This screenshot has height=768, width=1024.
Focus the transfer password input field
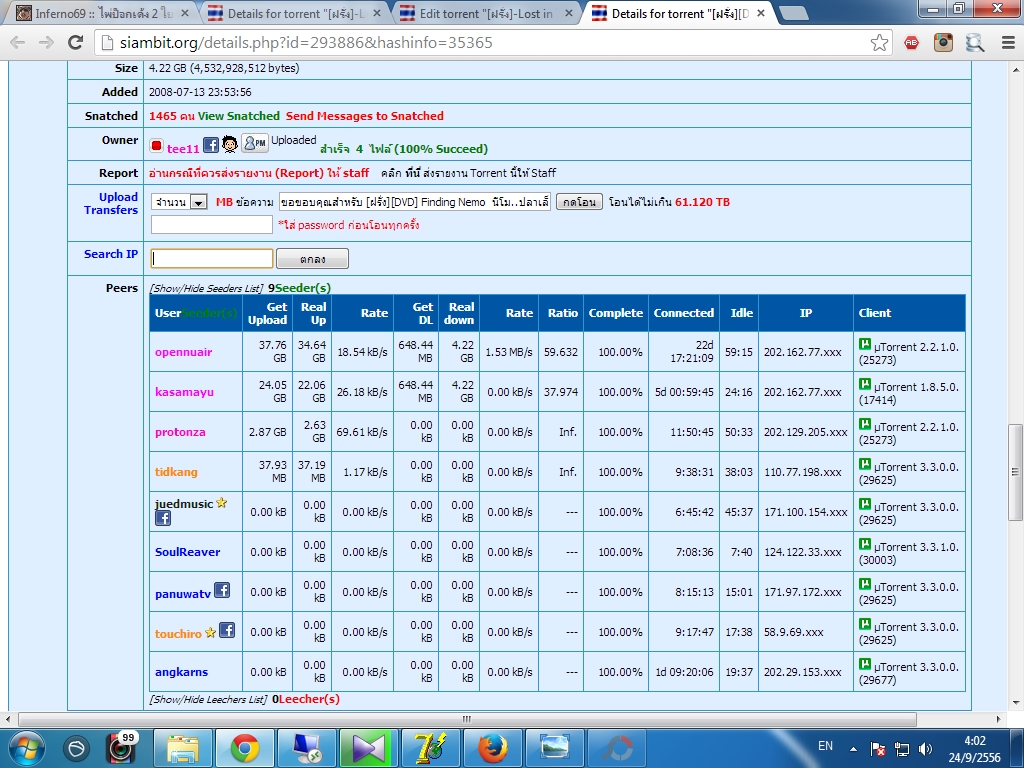[212, 225]
